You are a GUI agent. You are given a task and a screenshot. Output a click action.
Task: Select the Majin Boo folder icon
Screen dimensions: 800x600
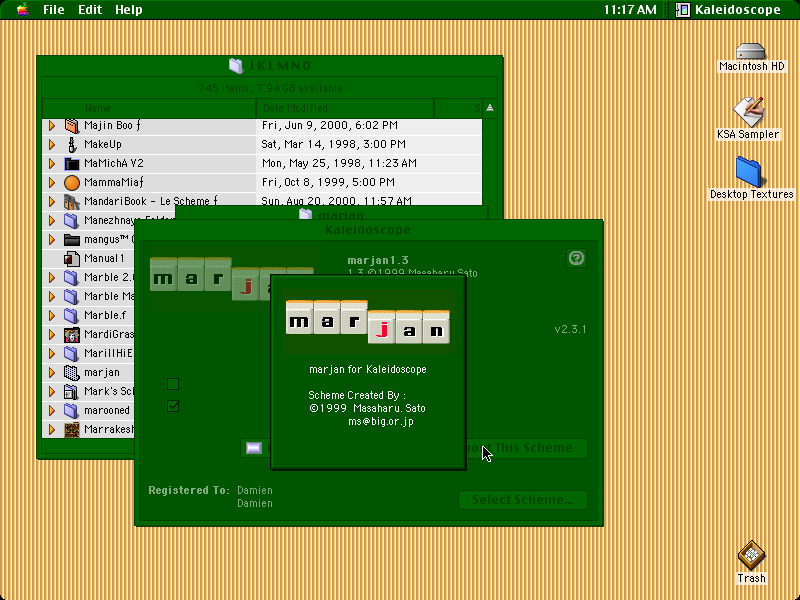click(72, 126)
